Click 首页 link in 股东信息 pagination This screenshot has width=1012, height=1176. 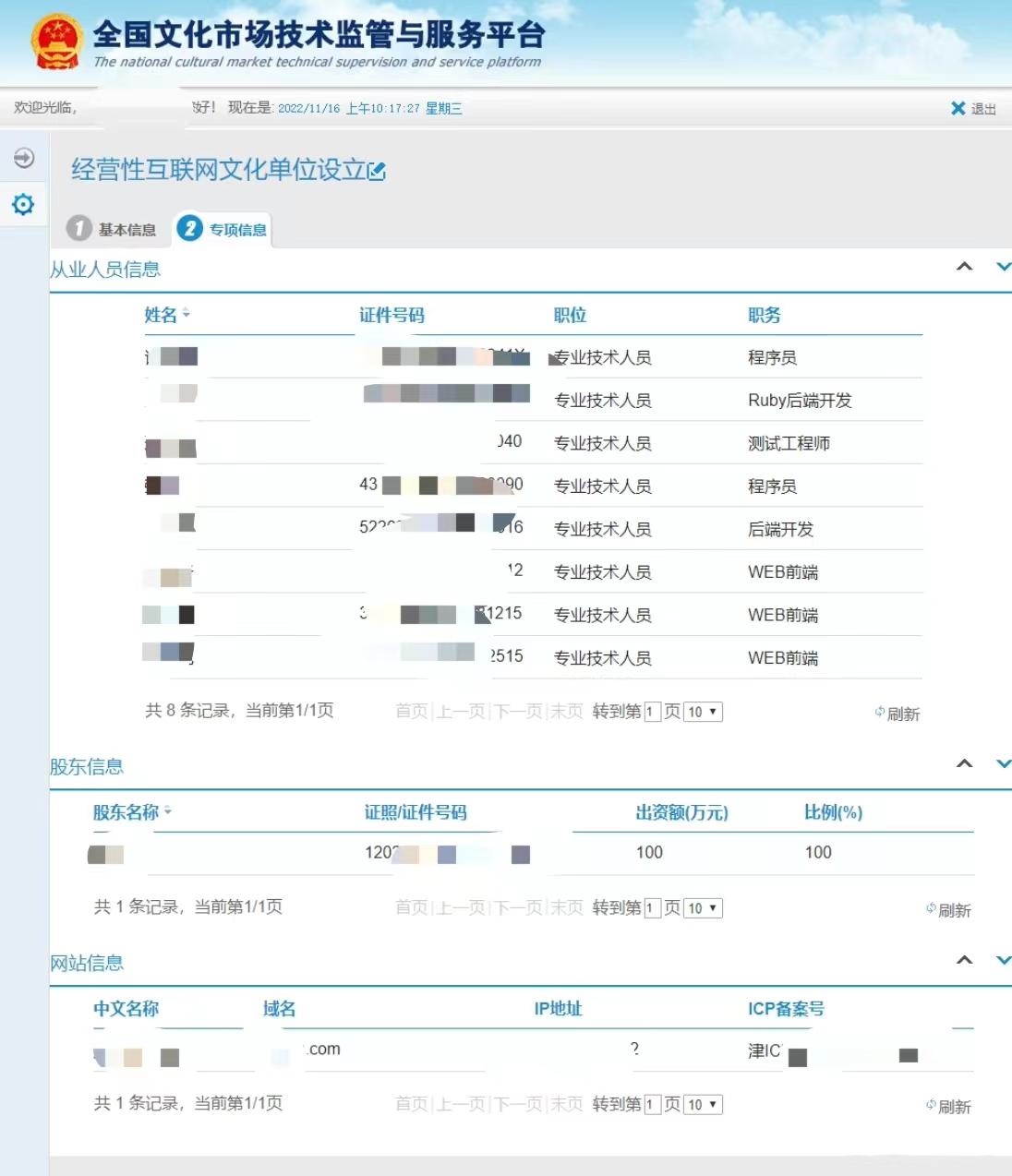click(412, 908)
